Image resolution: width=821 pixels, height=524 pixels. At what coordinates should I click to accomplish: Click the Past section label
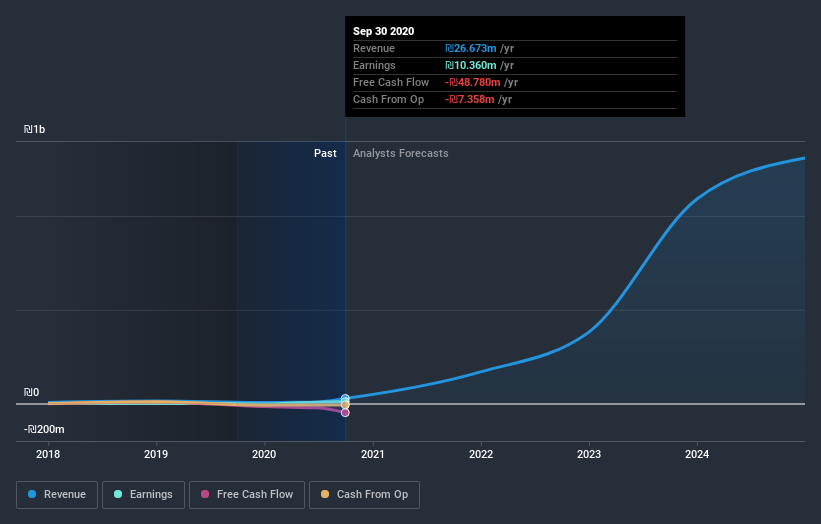tap(325, 153)
